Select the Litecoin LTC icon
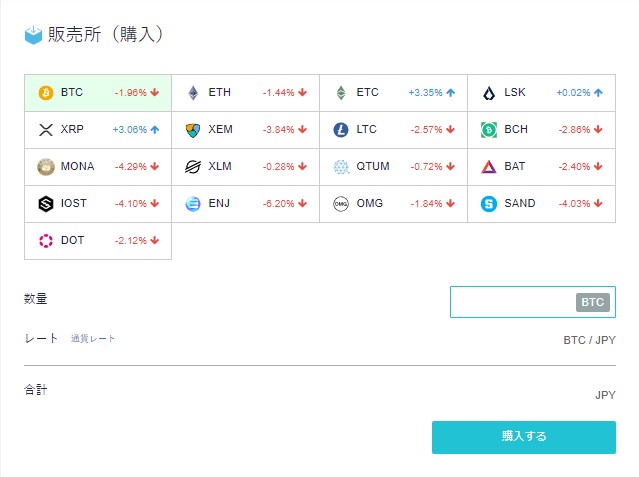This screenshot has height=477, width=639. pos(341,130)
